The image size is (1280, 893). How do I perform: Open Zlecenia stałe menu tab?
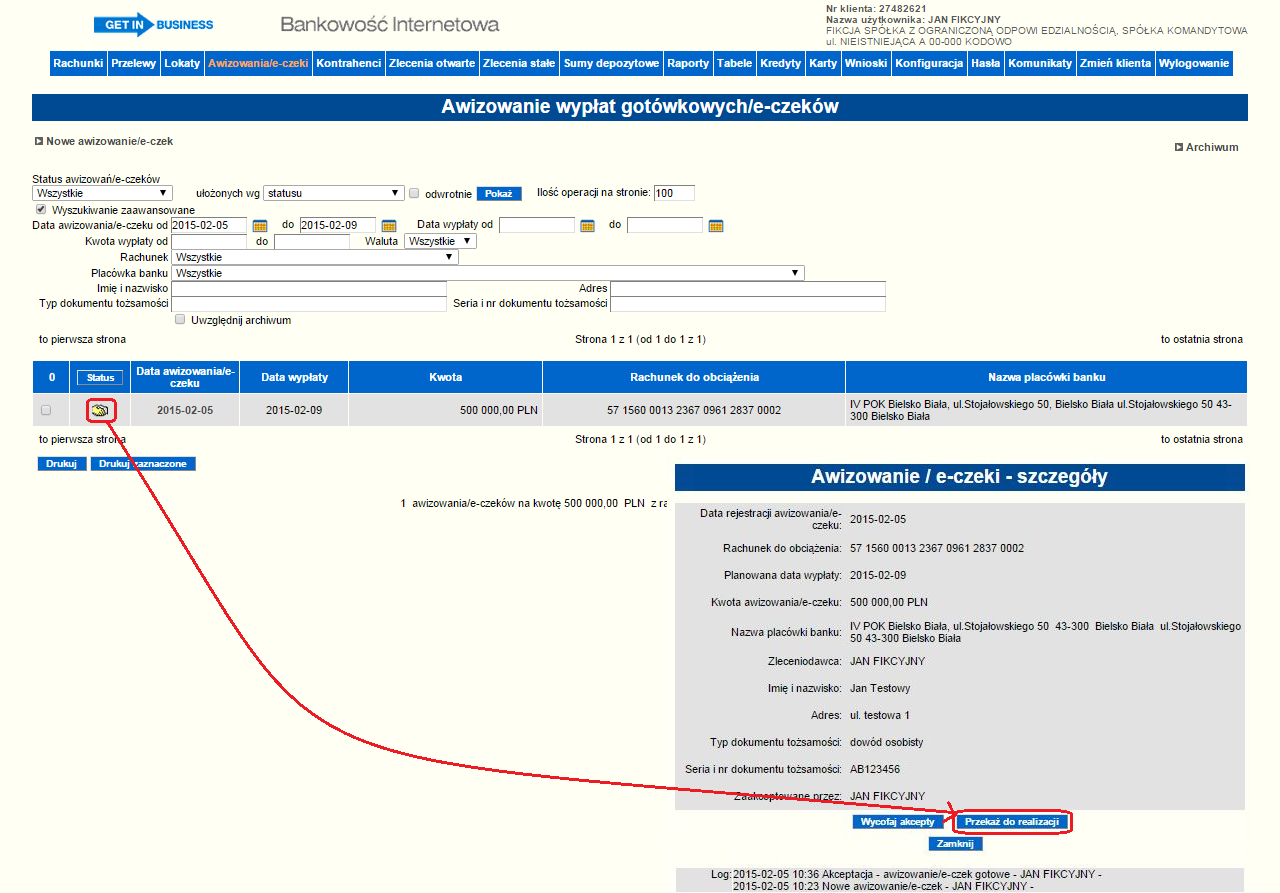(x=519, y=63)
